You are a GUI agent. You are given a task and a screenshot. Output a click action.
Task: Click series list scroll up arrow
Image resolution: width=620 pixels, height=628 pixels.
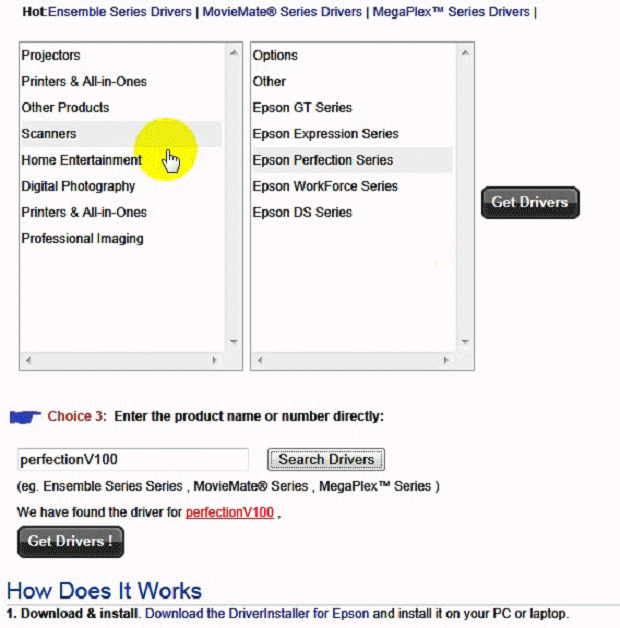pos(465,53)
